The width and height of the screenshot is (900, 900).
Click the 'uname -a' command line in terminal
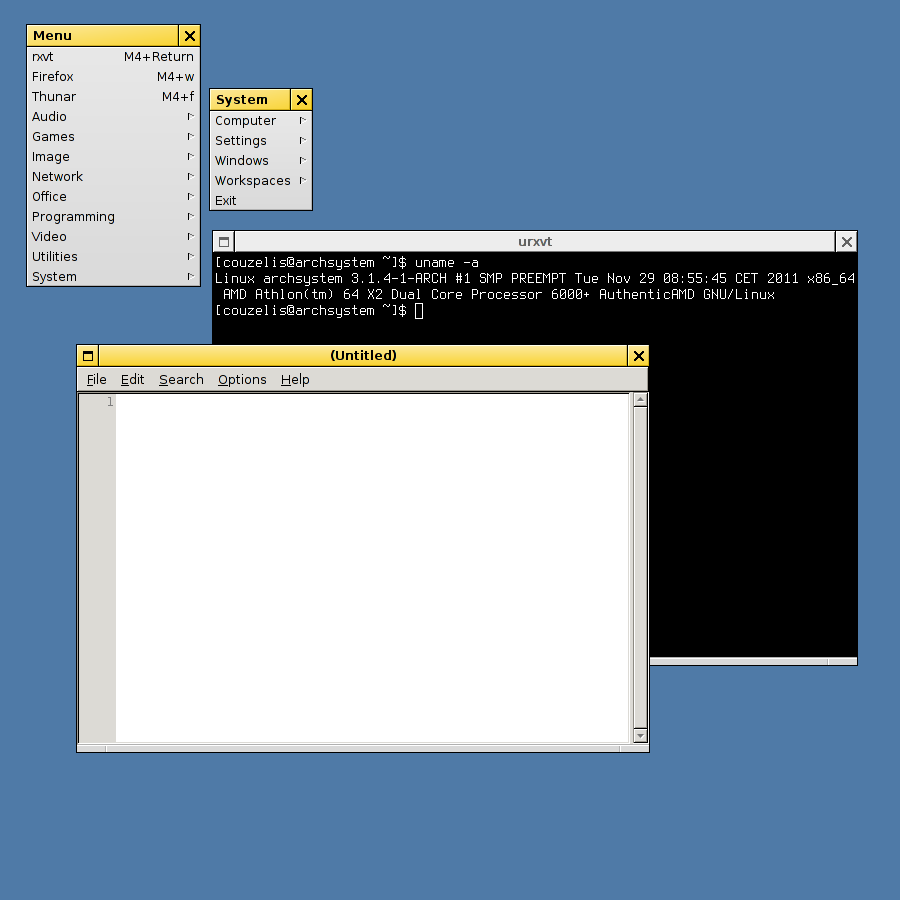click(x=347, y=262)
